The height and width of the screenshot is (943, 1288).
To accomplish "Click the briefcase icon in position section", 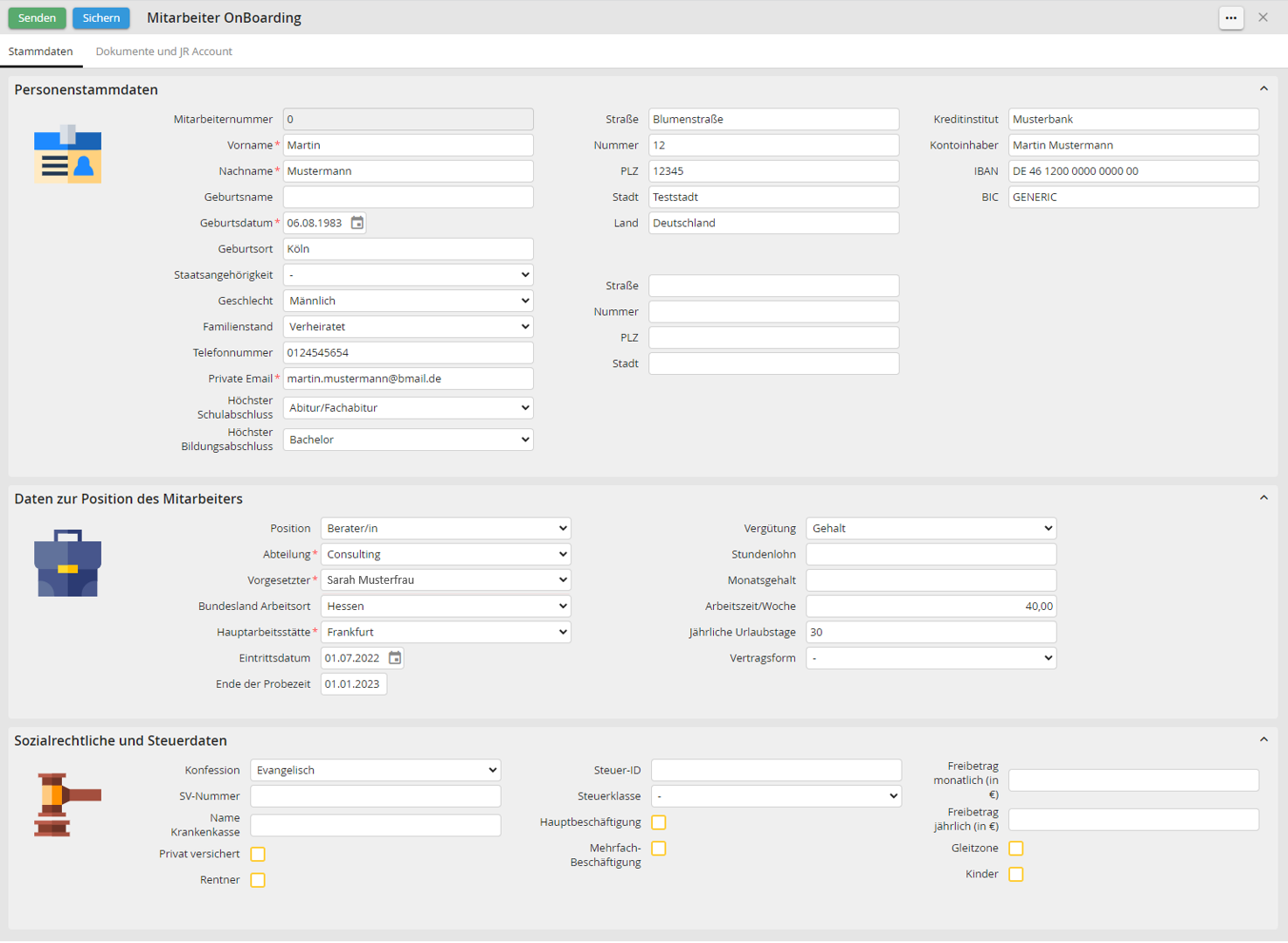I will point(67,563).
